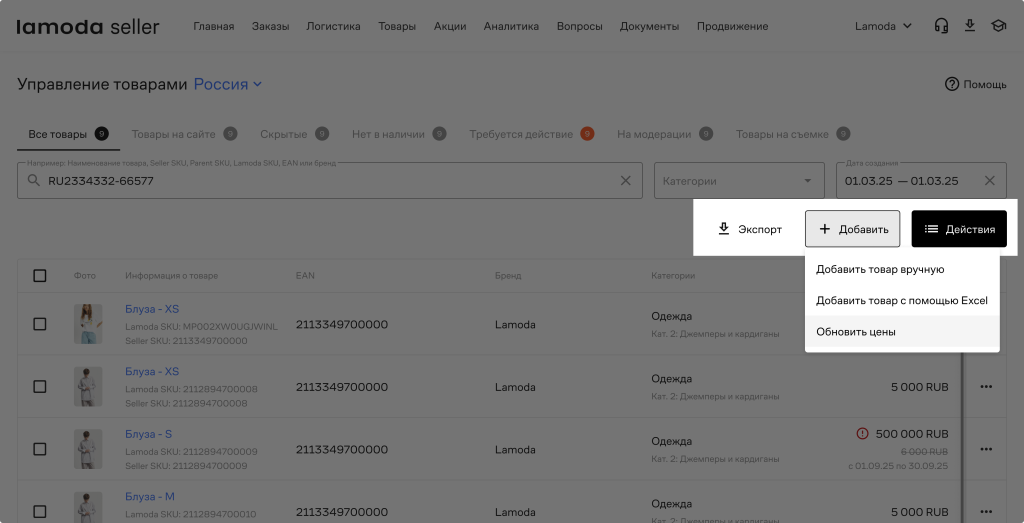The image size is (1024, 523).
Task: Open the Документы menu
Action: (649, 26)
